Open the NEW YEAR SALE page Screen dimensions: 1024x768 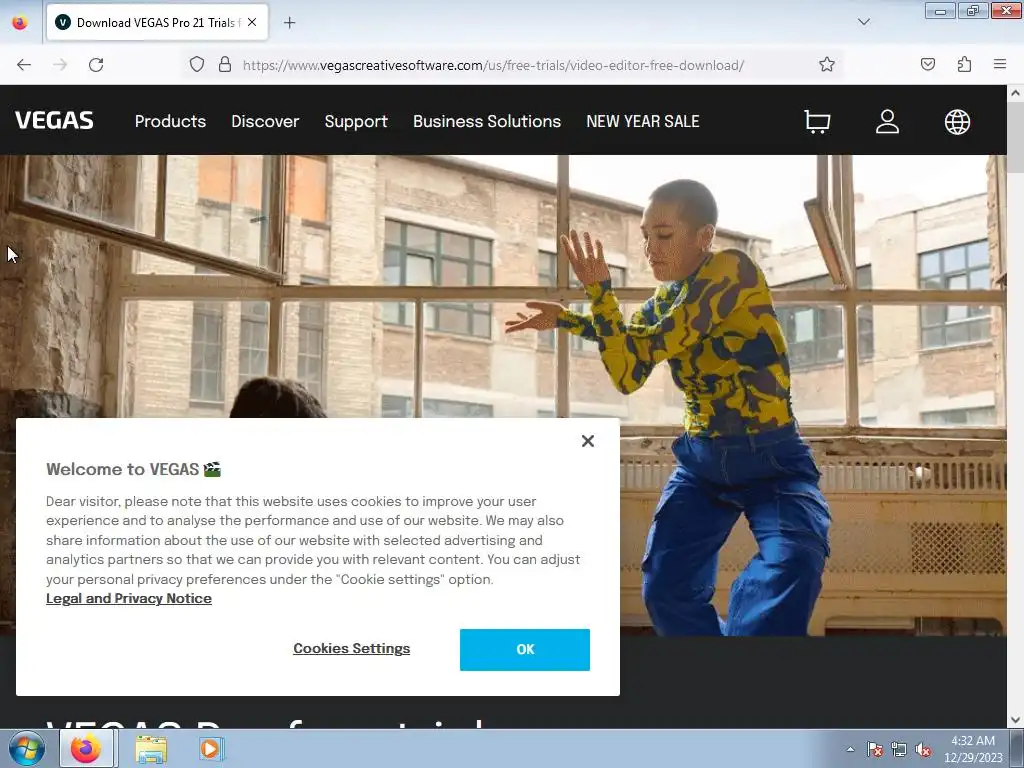pyautogui.click(x=643, y=121)
